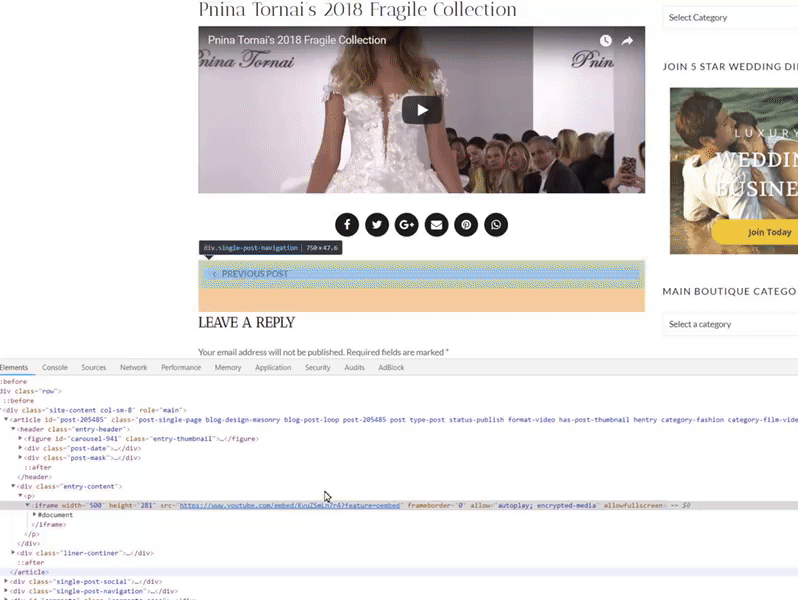This screenshot has width=798, height=600.
Task: Click the Join 5 Star Wedding heading
Action: pyautogui.click(x=730, y=67)
